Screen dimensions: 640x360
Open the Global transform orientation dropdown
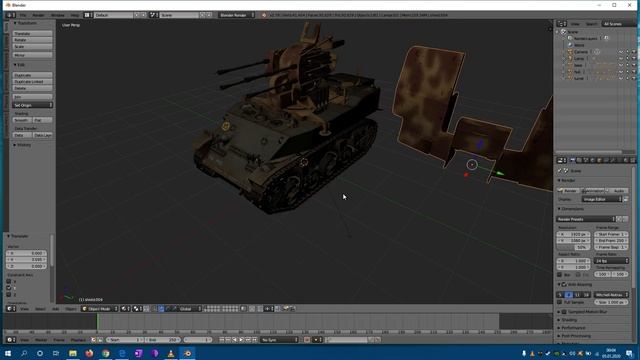click(189, 309)
